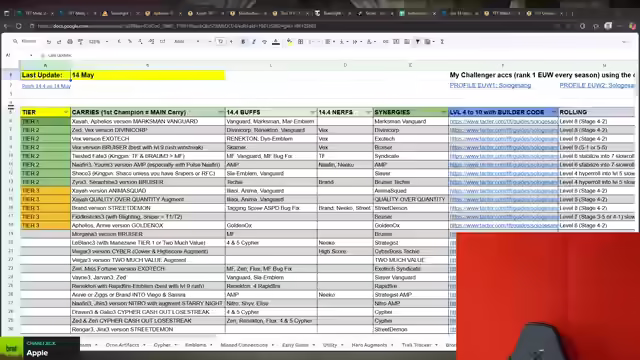This screenshot has height=360, width=640.
Task: Switch to the Trait Tracker sheet tab
Action: 416,345
